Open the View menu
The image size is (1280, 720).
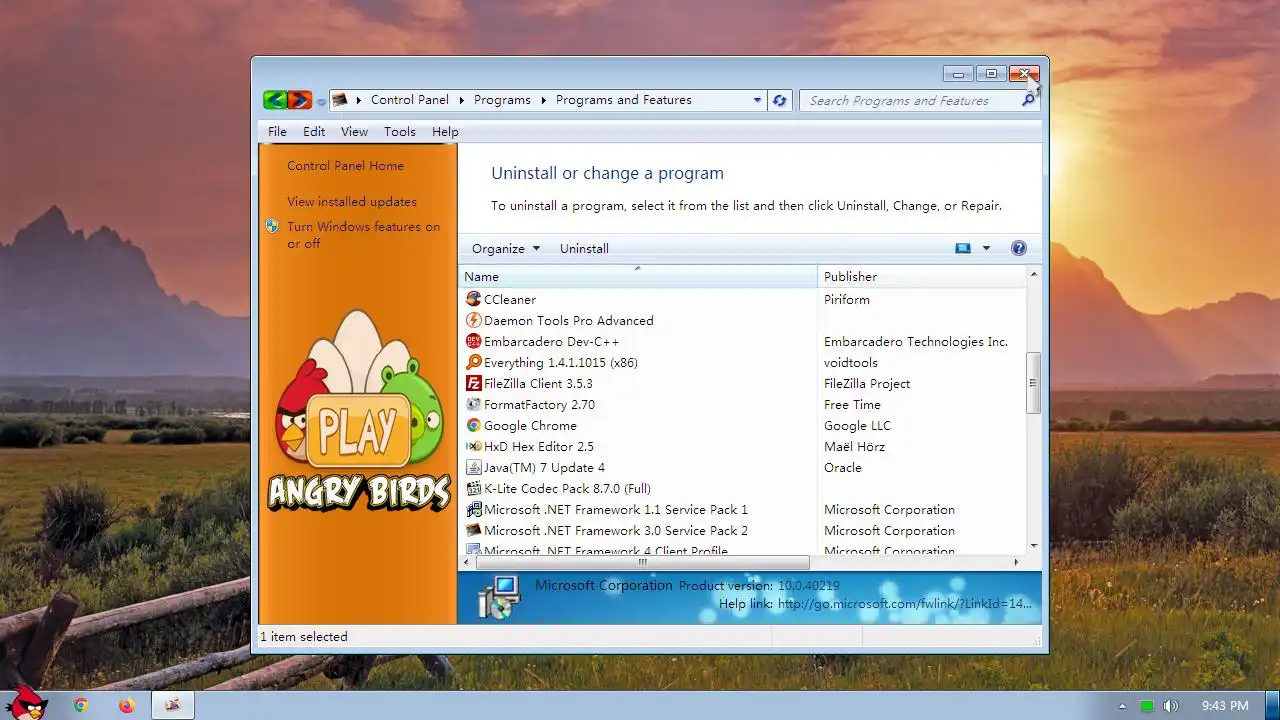pos(354,131)
